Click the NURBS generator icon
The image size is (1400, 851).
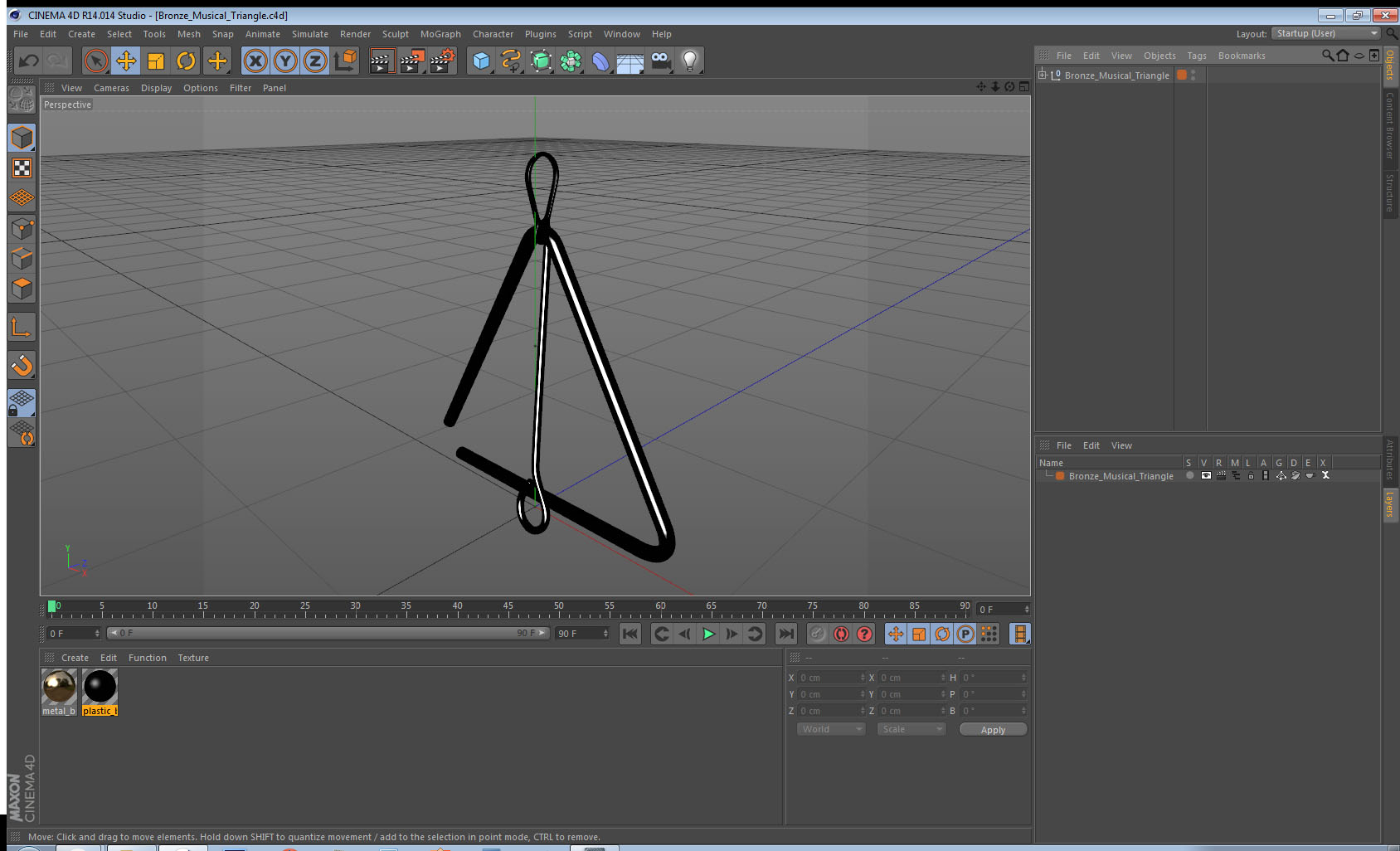(541, 61)
